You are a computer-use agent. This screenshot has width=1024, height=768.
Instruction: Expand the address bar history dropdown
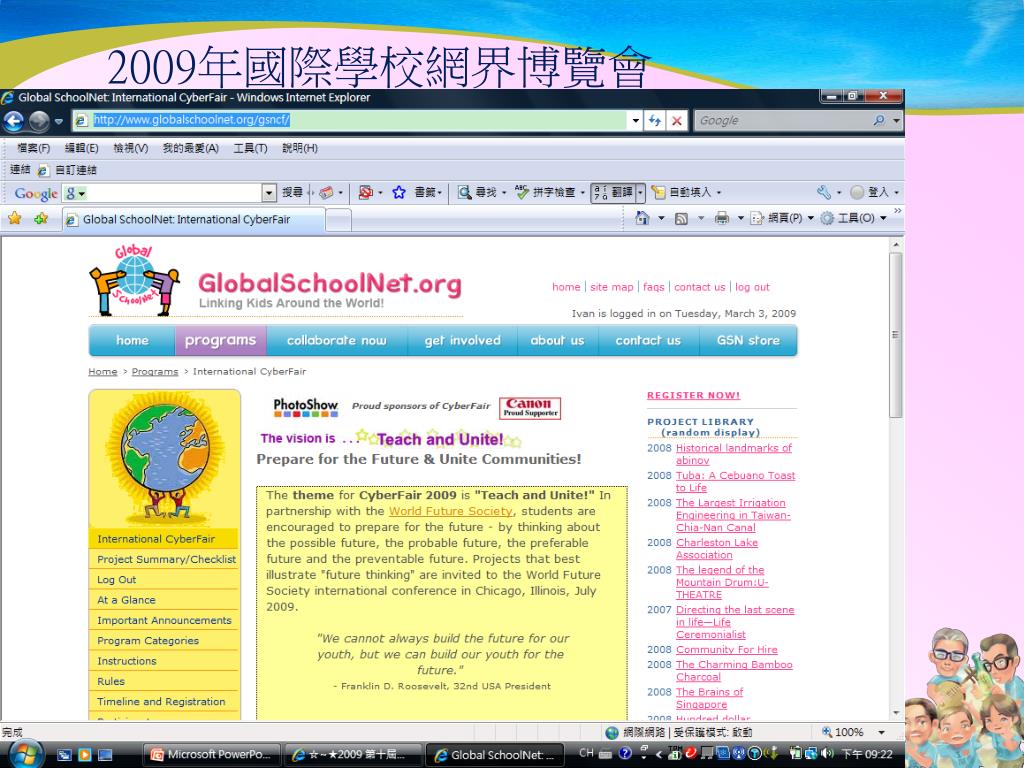635,121
